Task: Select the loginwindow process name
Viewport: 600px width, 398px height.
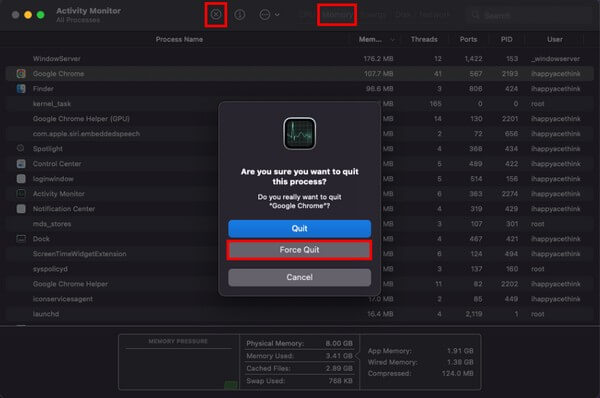Action: pyautogui.click(x=53, y=179)
